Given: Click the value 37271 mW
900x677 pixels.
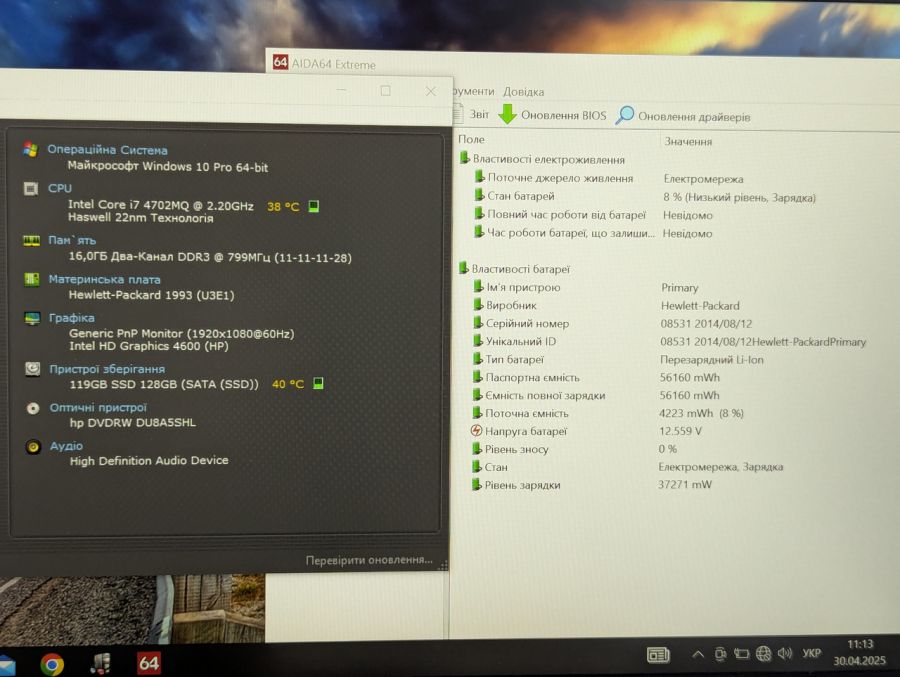Looking at the screenshot, I should click(685, 484).
